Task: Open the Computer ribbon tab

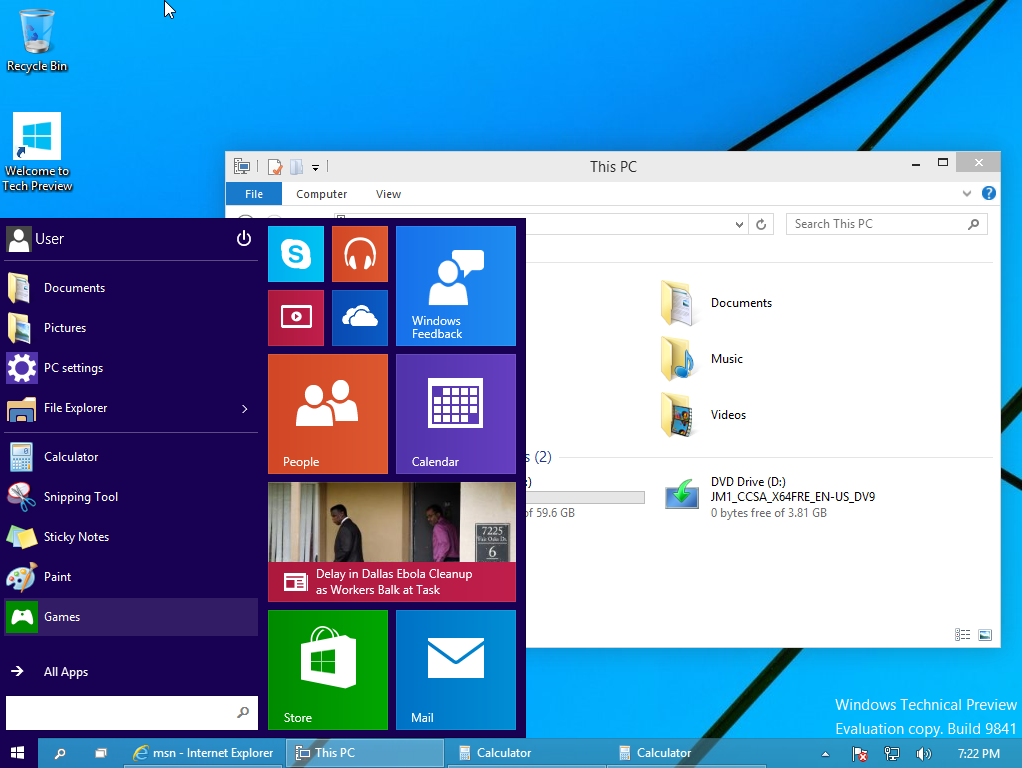Action: click(x=321, y=194)
